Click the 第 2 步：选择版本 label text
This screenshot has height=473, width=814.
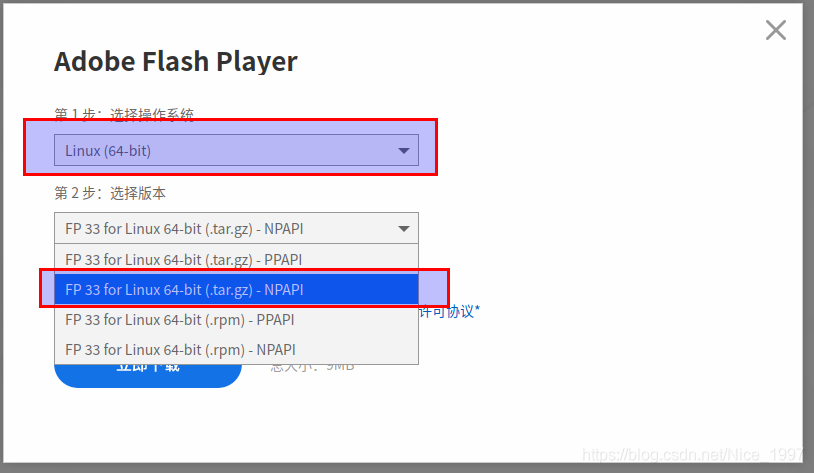(110, 193)
